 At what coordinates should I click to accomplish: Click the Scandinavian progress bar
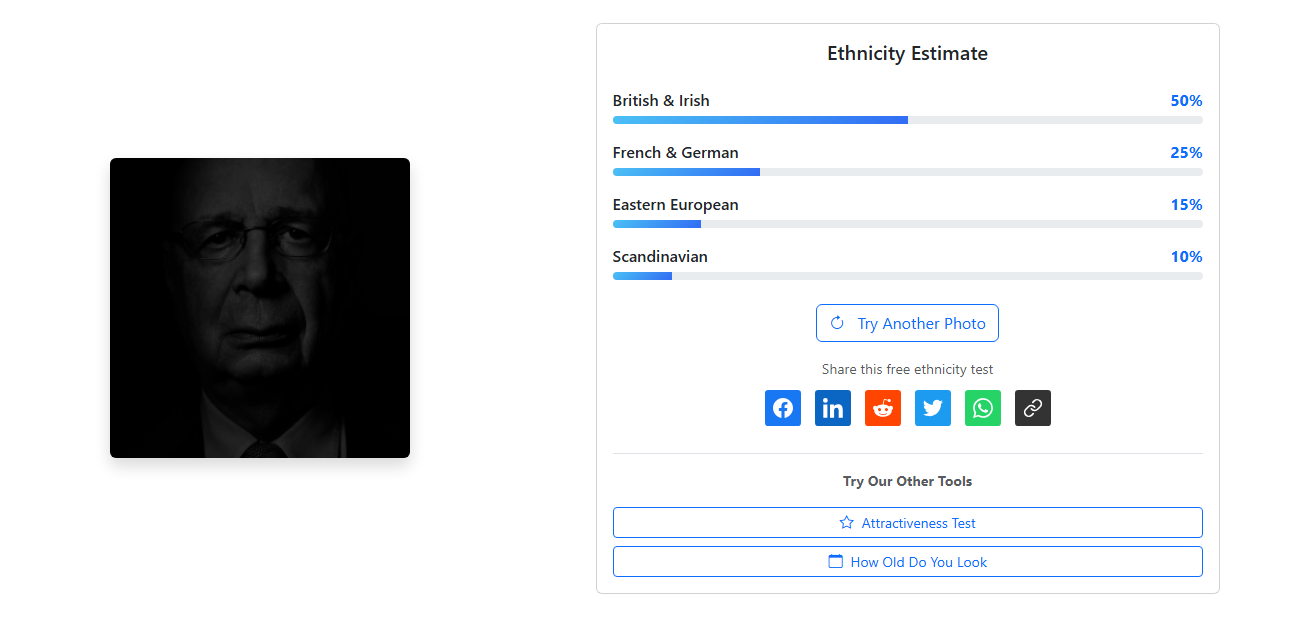tap(907, 276)
